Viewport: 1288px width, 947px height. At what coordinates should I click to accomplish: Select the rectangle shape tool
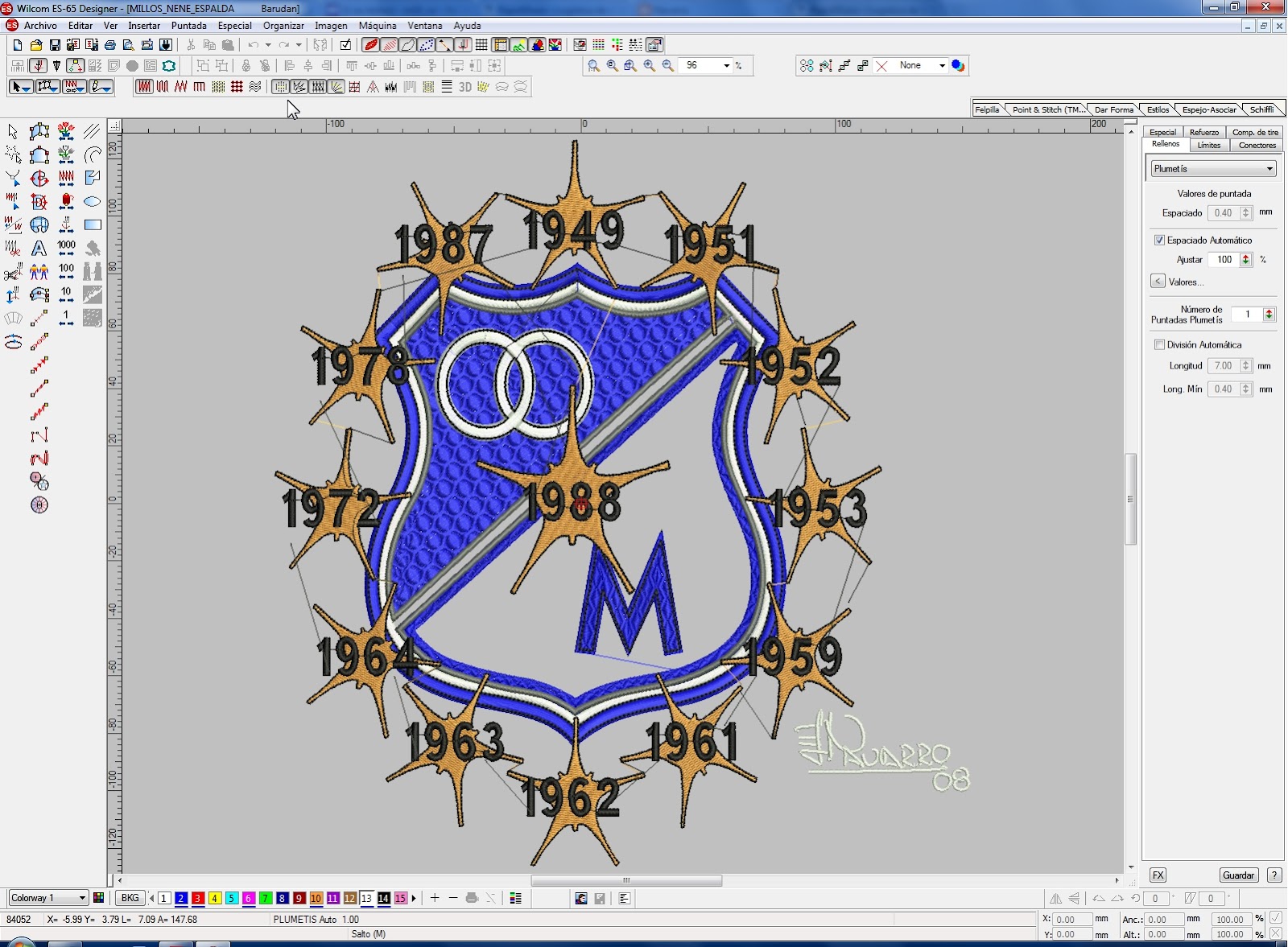(x=93, y=224)
